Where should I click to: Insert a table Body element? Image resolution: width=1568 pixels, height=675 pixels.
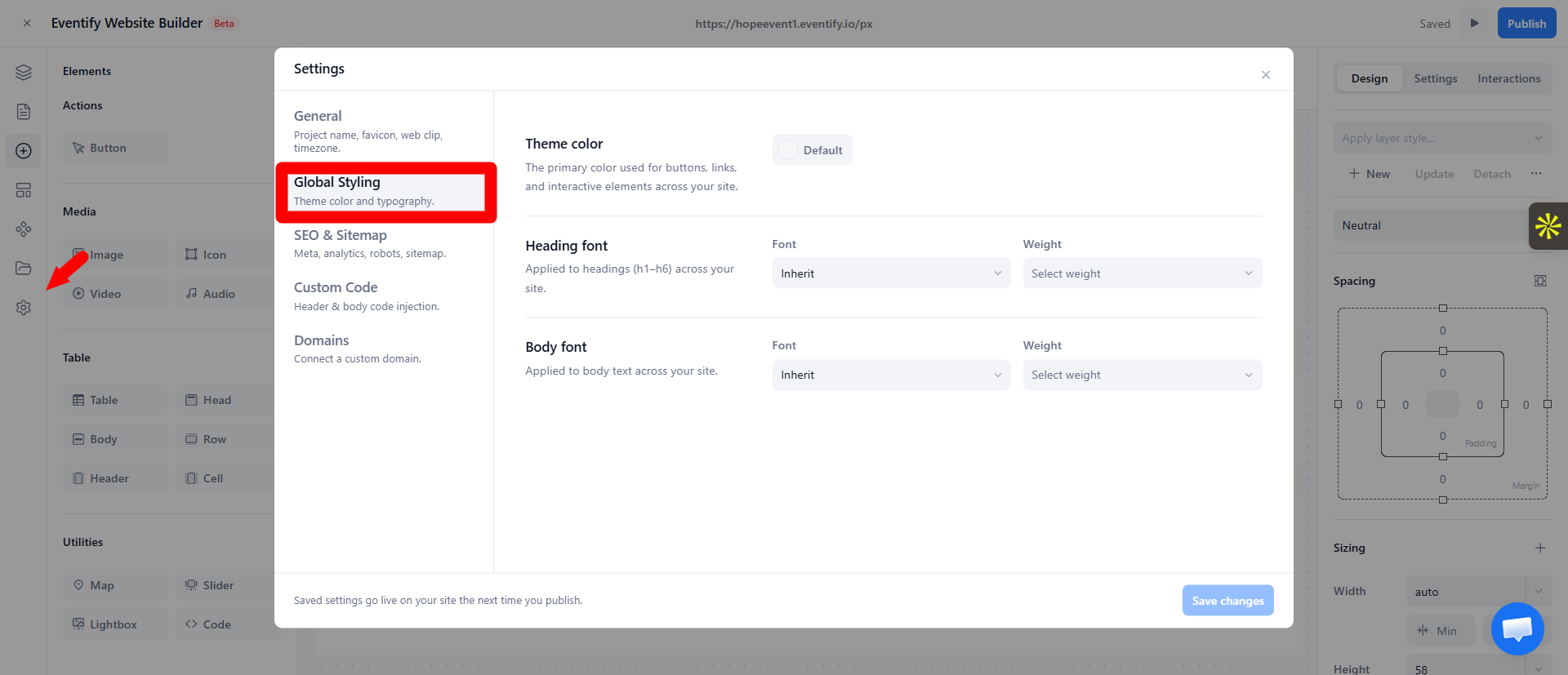pos(115,439)
